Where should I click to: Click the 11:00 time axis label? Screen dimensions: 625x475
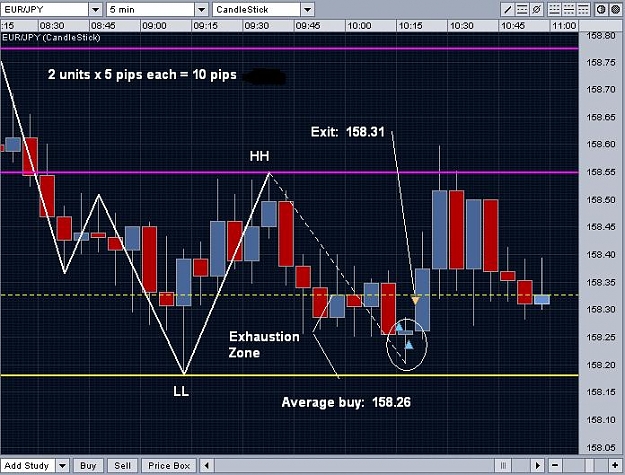[564, 26]
